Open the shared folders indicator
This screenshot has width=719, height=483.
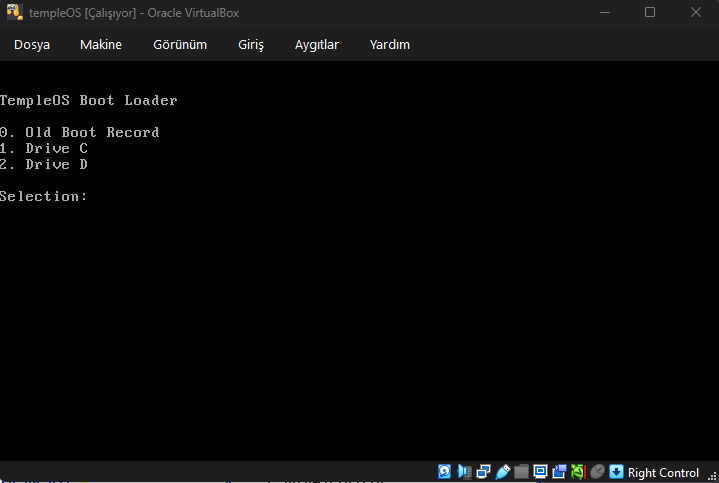pos(521,472)
